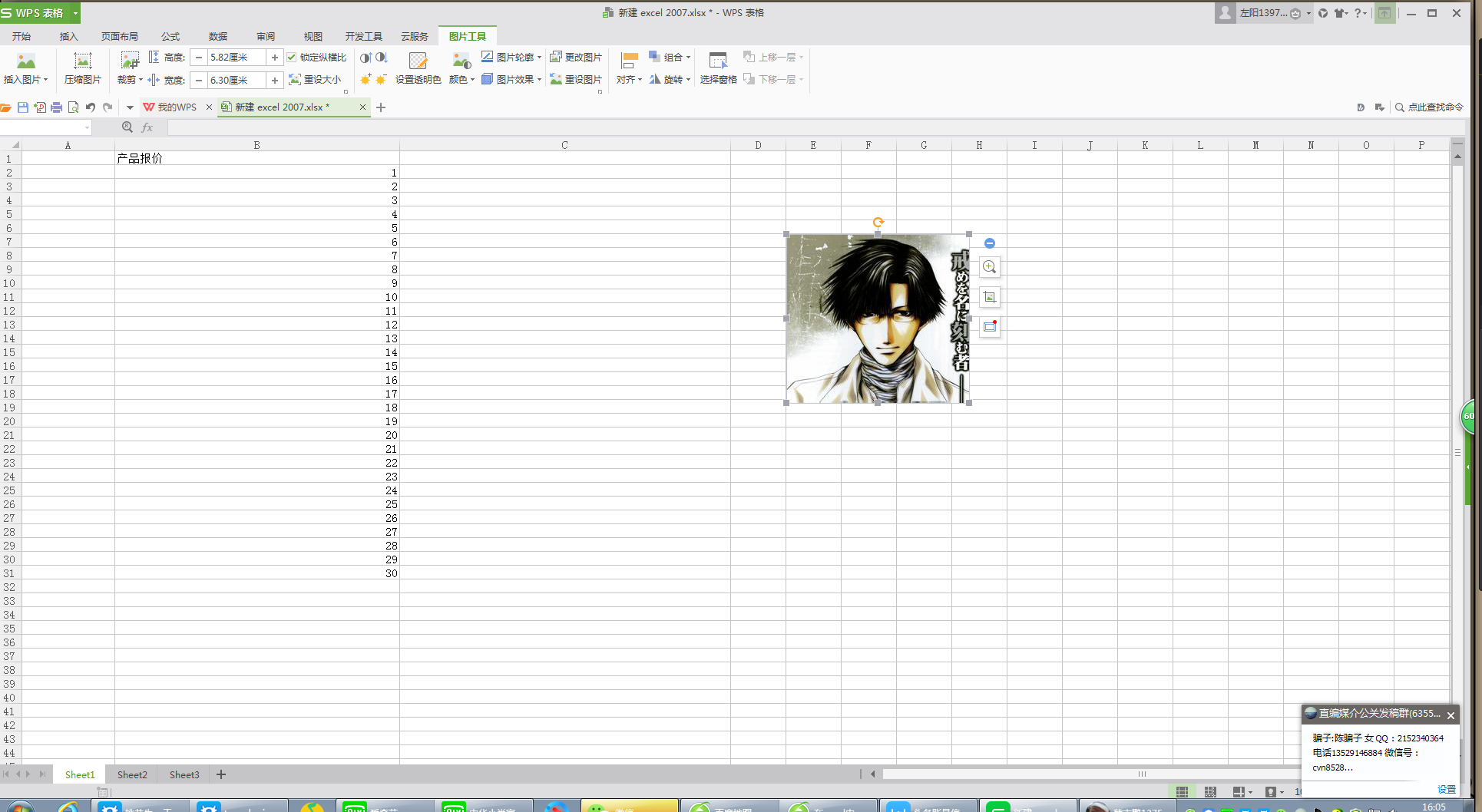1482x812 pixels.
Task: Click the picture frame icon beside the image
Action: tap(990, 327)
